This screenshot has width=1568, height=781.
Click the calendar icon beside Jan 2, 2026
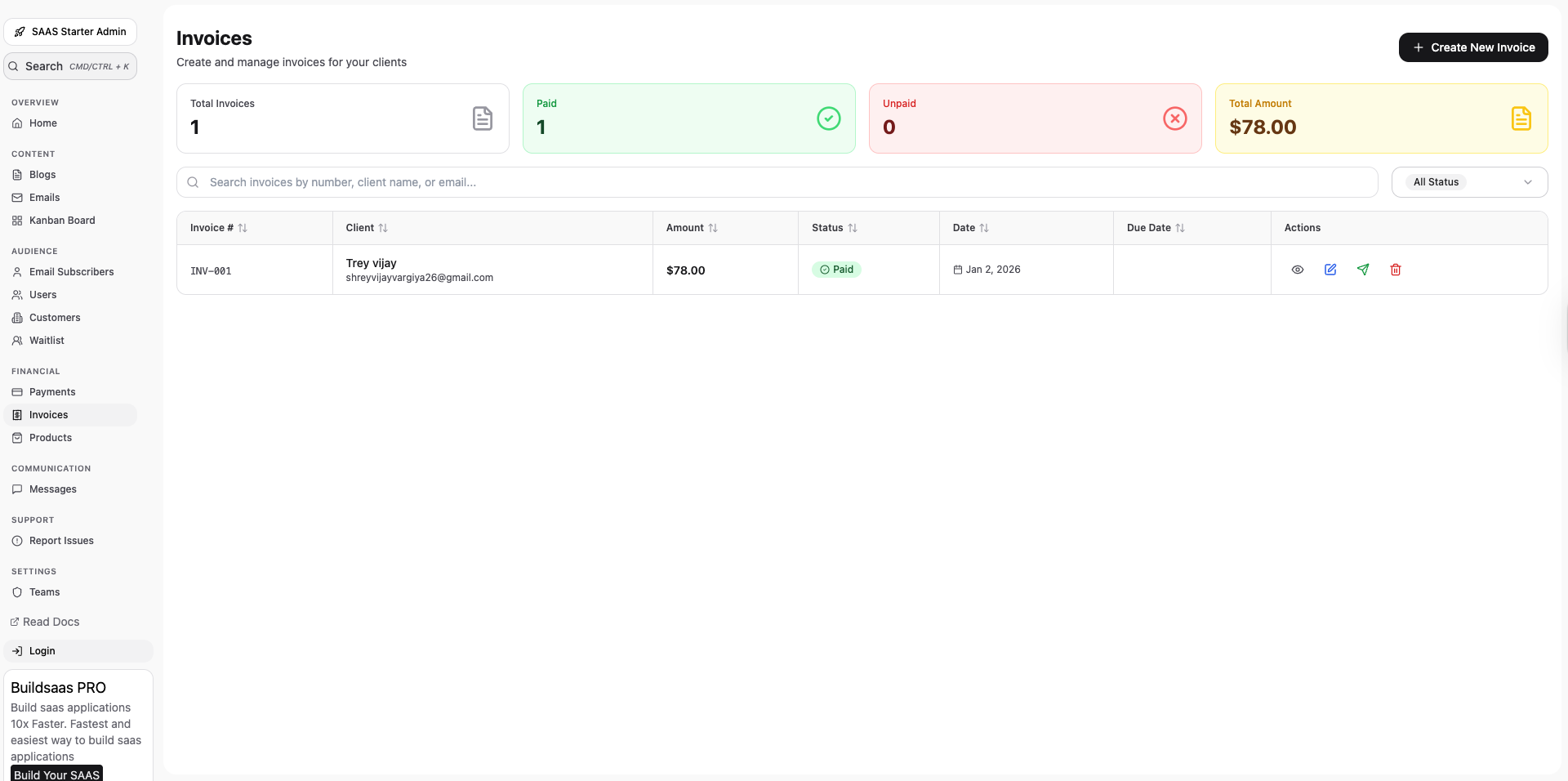[957, 270]
